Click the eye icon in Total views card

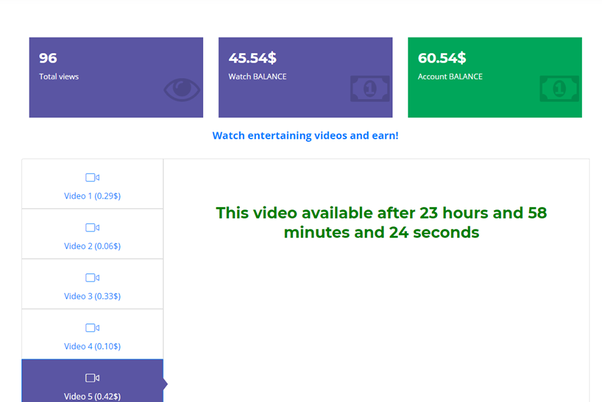coord(182,89)
